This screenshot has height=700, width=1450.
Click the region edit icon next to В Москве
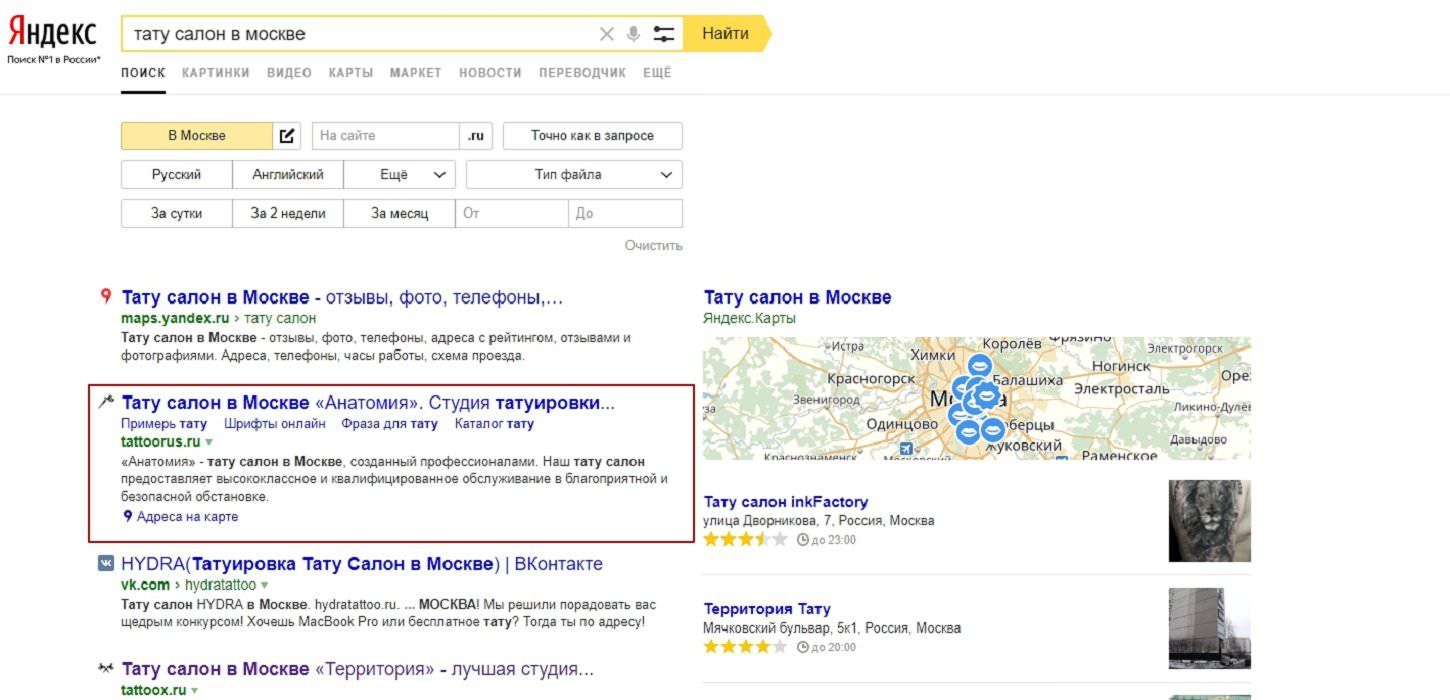pyautogui.click(x=287, y=136)
